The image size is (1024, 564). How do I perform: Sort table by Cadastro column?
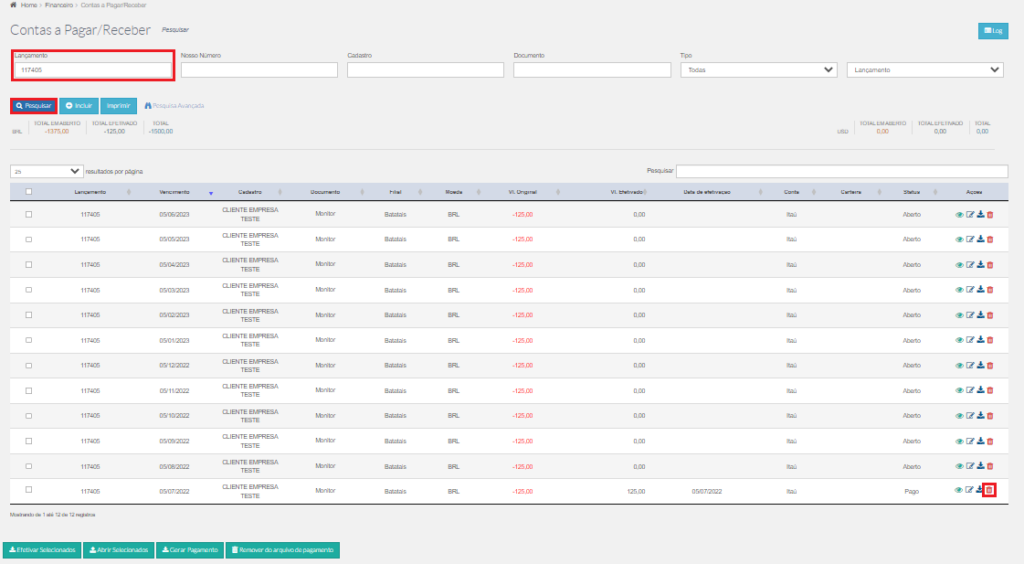(x=250, y=192)
